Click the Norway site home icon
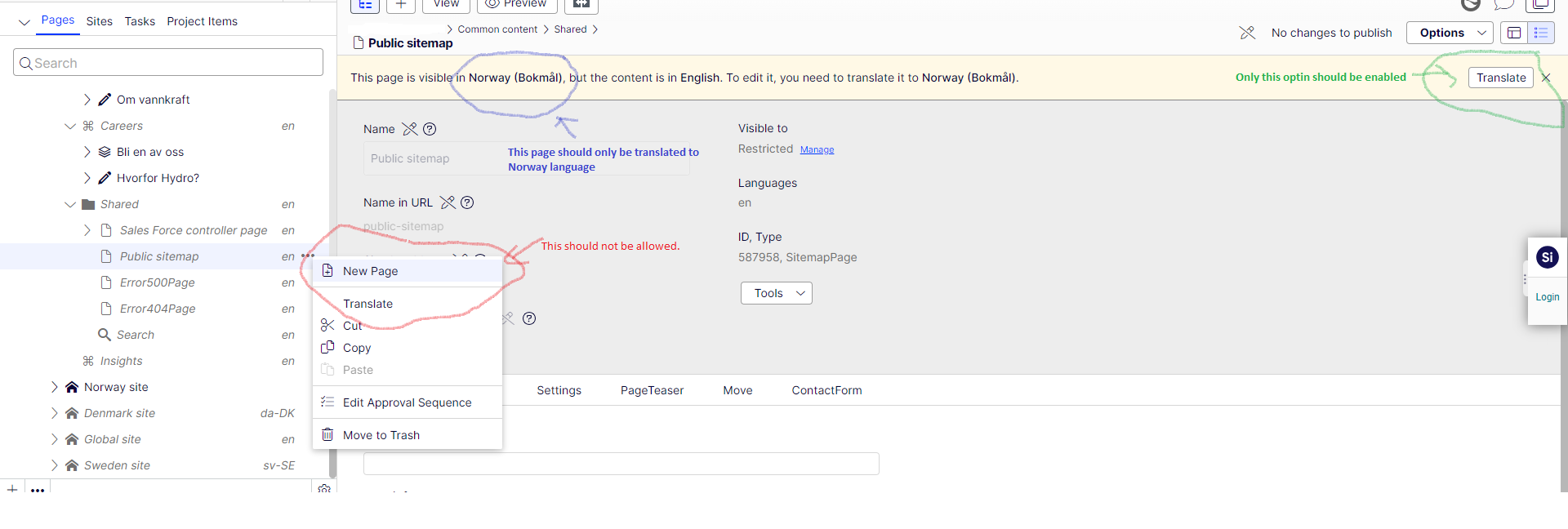 [72, 387]
